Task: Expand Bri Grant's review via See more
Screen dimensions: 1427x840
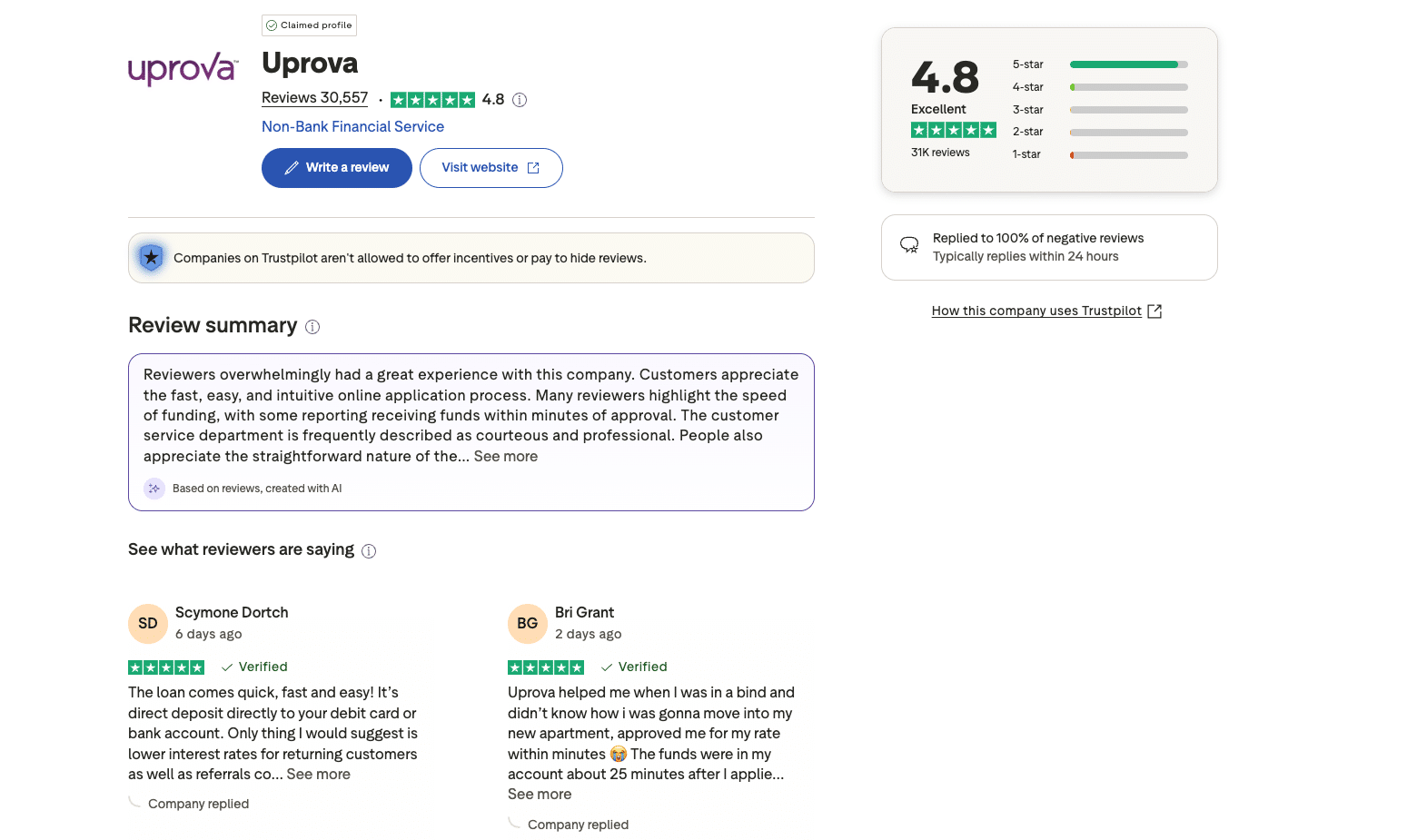Action: click(540, 795)
